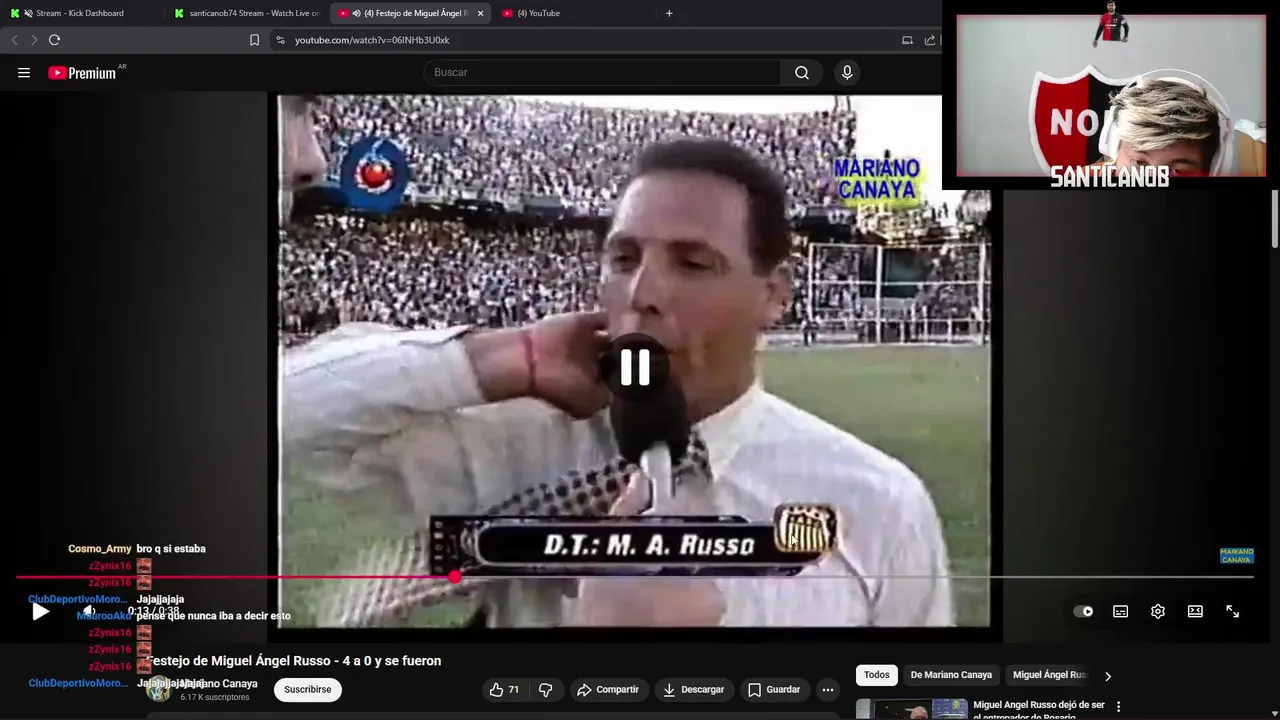
Task: Open the player settings gear
Action: [1158, 611]
